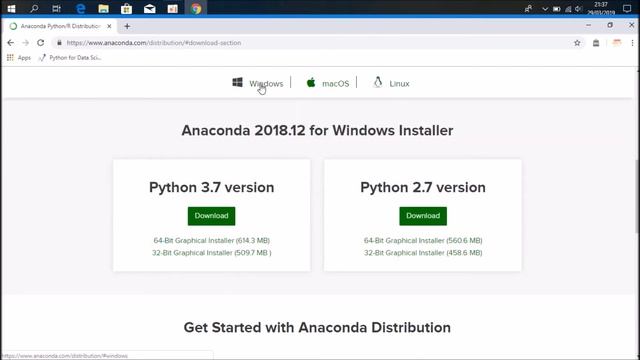Download the Python 2.7 version
The width and height of the screenshot is (640, 360).
tap(423, 216)
